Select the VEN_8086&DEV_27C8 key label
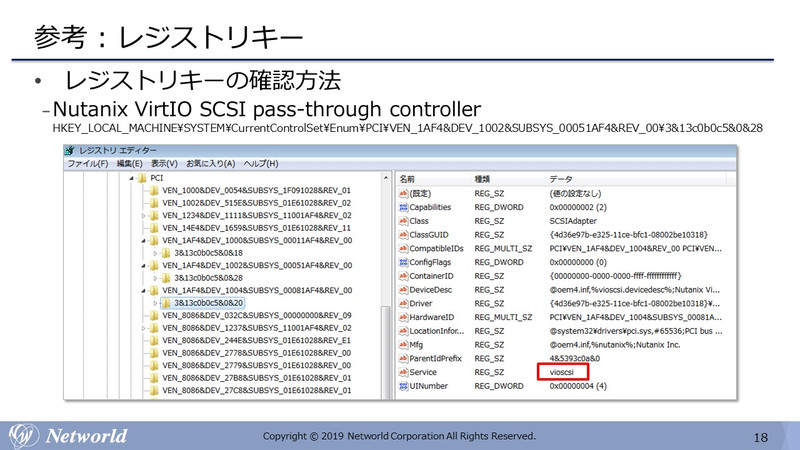 coord(257,390)
